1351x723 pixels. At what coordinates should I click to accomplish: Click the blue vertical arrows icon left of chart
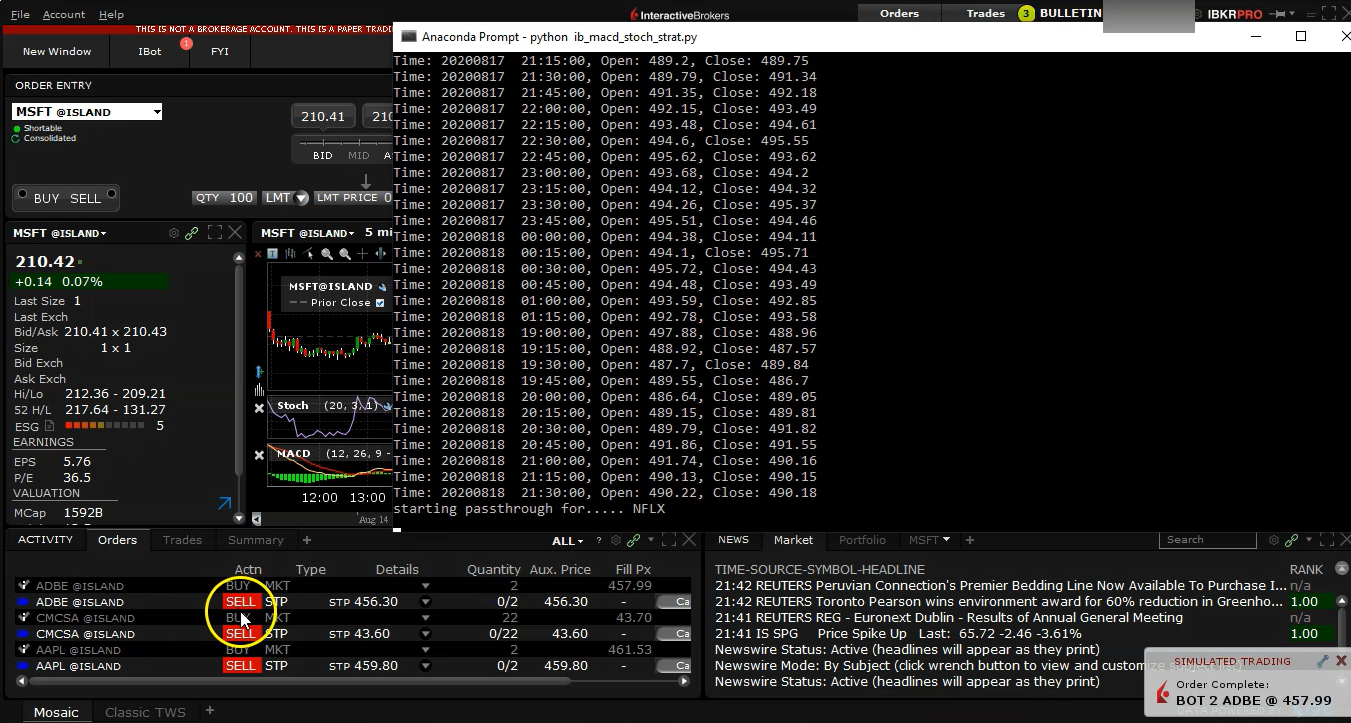click(x=259, y=371)
